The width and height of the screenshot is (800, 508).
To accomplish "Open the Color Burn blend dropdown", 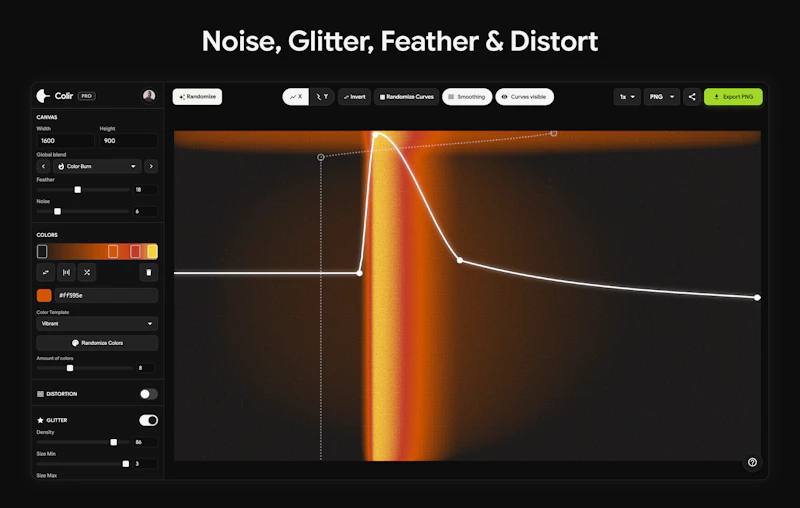I will [97, 166].
